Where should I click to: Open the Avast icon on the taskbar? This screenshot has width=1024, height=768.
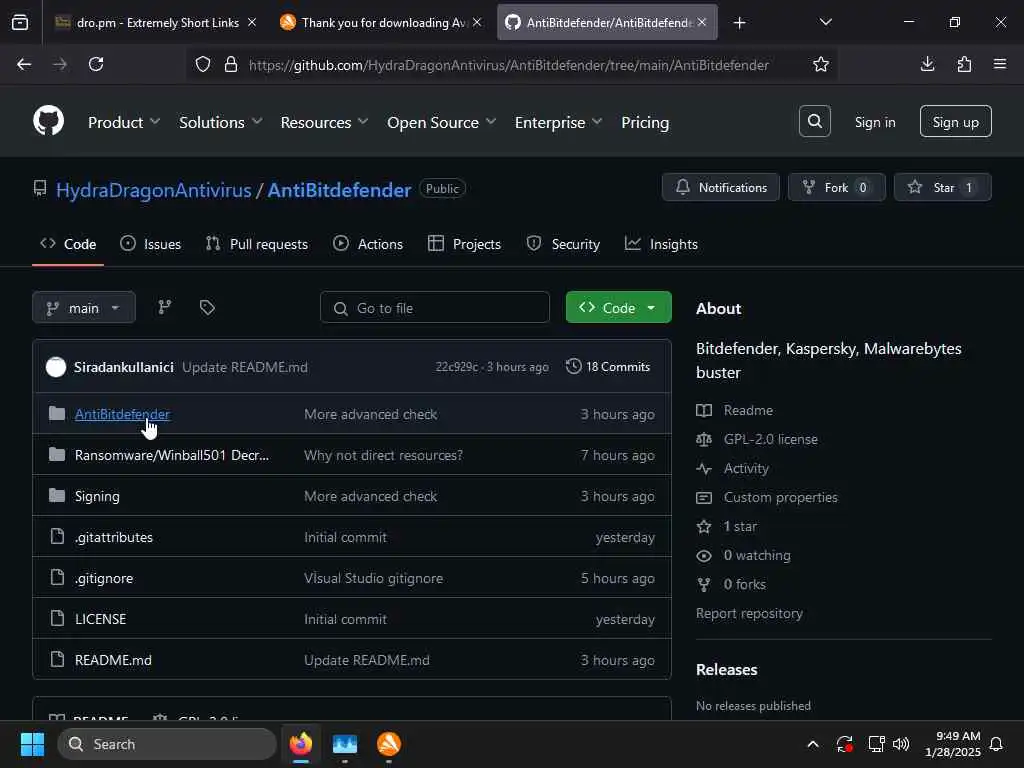389,744
